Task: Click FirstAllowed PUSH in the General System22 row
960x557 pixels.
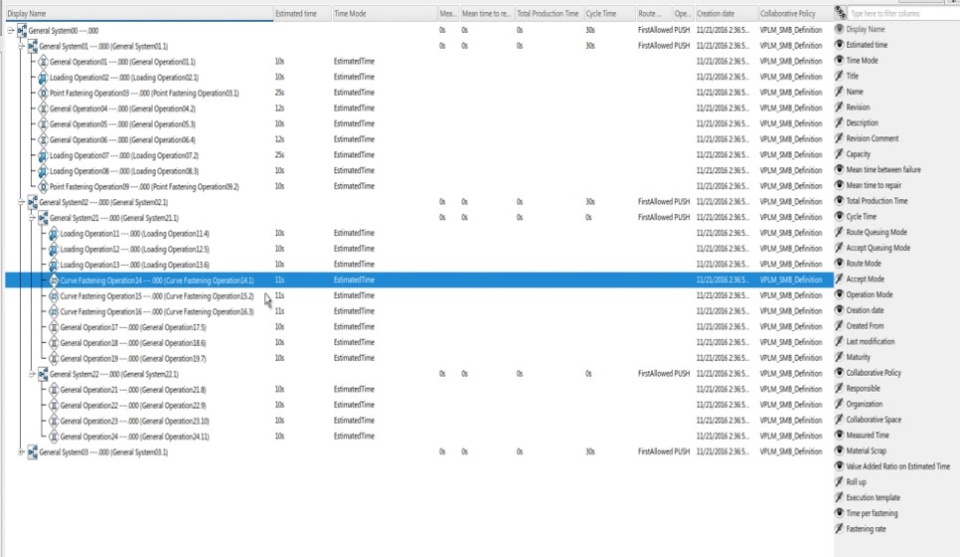Action: (664, 373)
